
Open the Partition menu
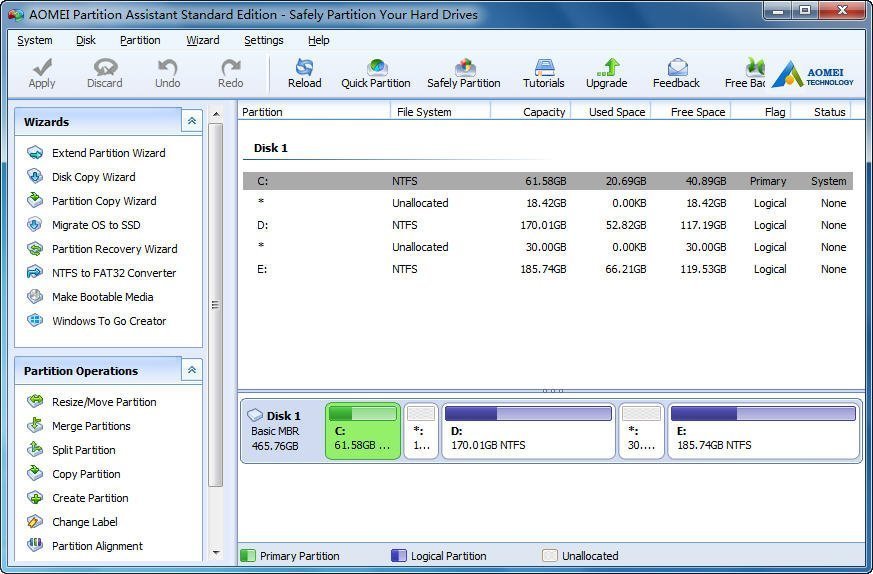click(x=140, y=40)
